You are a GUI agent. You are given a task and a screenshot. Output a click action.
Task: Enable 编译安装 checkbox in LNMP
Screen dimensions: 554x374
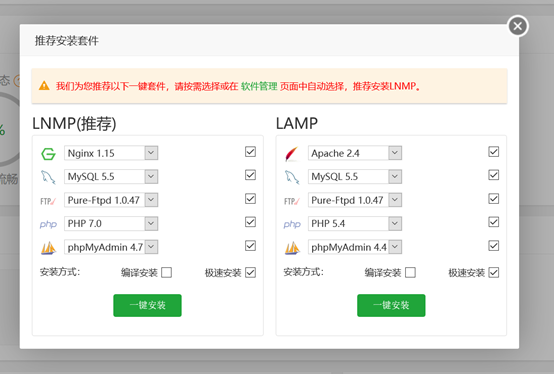coord(166,273)
